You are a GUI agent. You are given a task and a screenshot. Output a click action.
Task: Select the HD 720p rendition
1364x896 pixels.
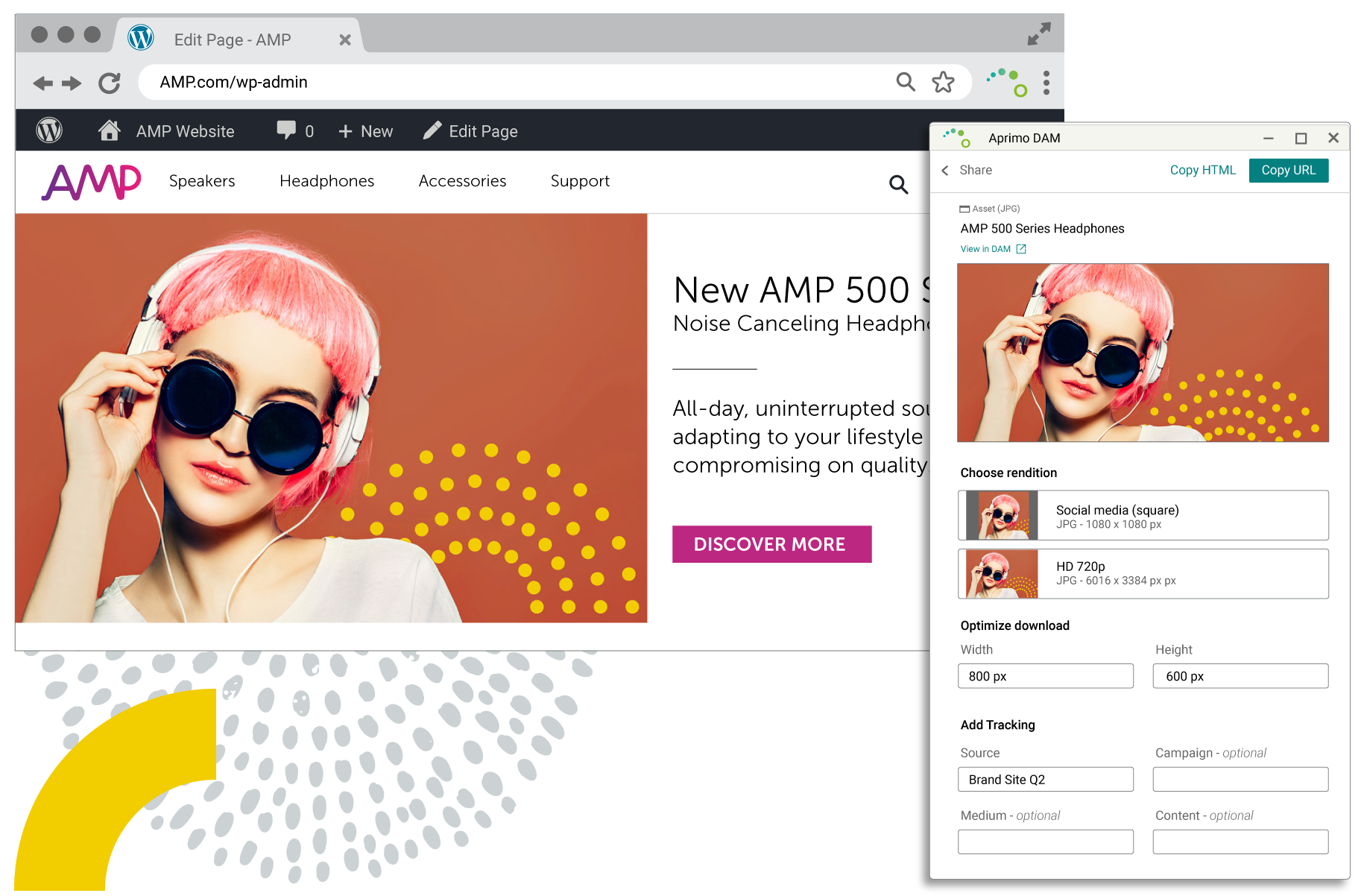pos(1143,573)
